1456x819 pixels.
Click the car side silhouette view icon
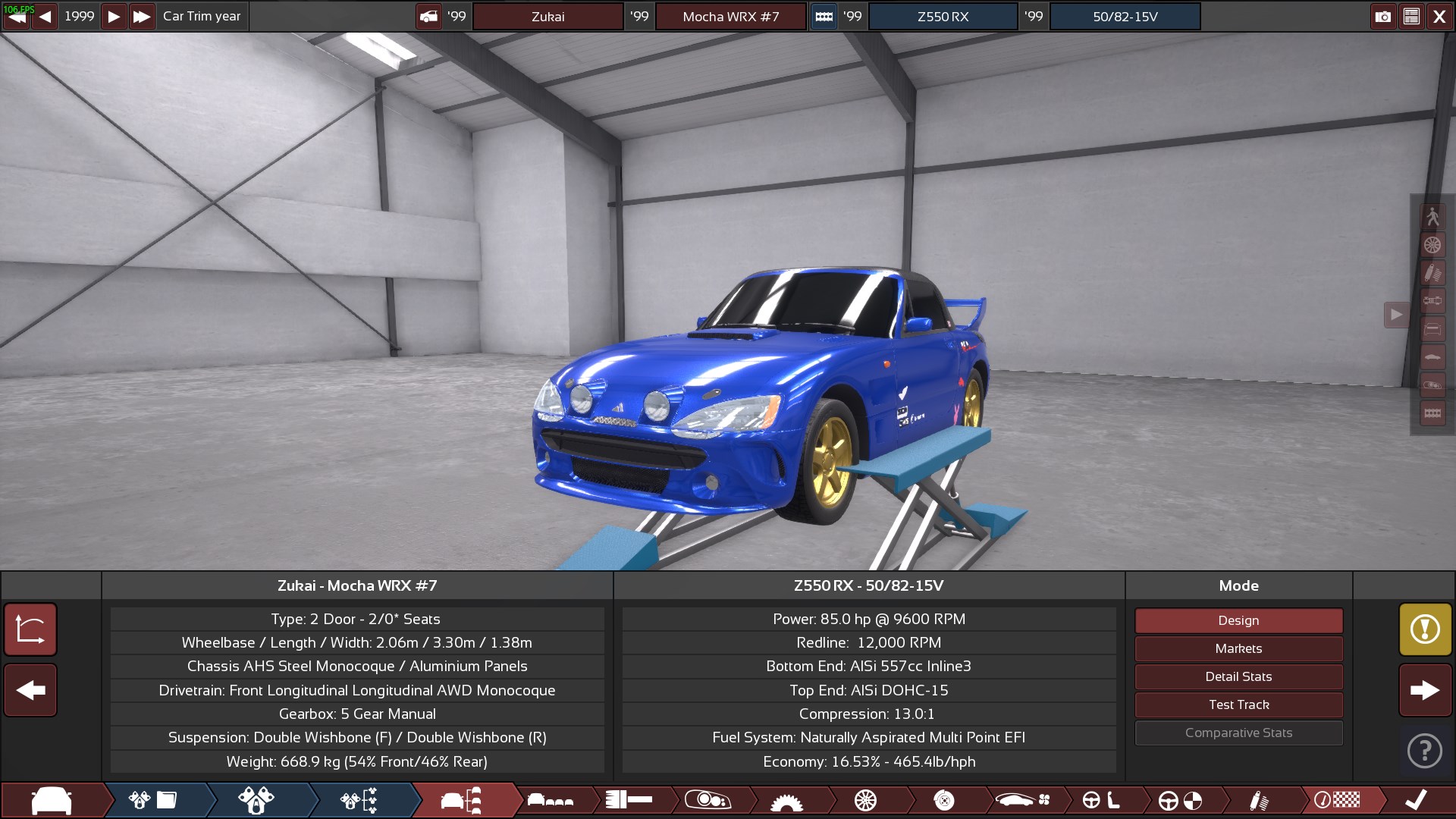[x=1432, y=357]
